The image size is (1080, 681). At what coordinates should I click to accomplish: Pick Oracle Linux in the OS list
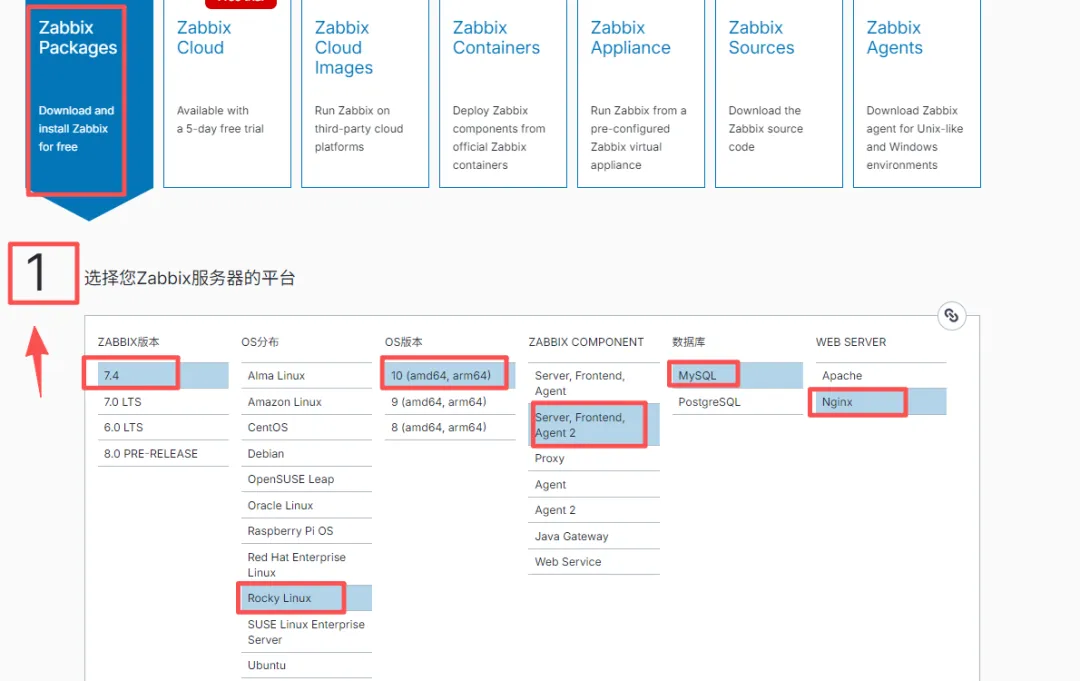307,505
